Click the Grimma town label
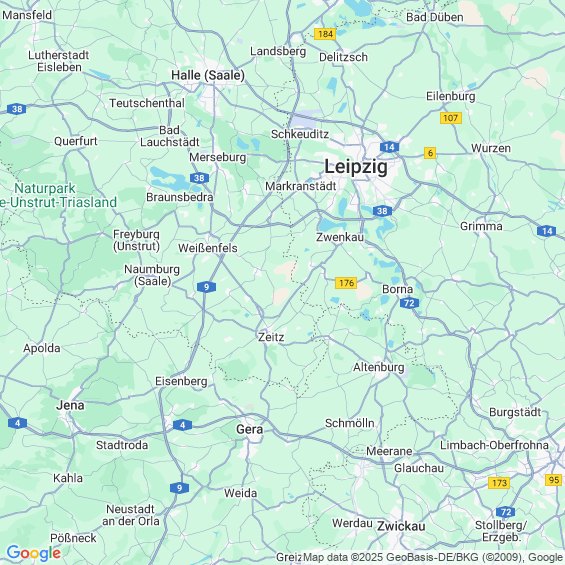This screenshot has height=565, width=565. click(x=481, y=226)
